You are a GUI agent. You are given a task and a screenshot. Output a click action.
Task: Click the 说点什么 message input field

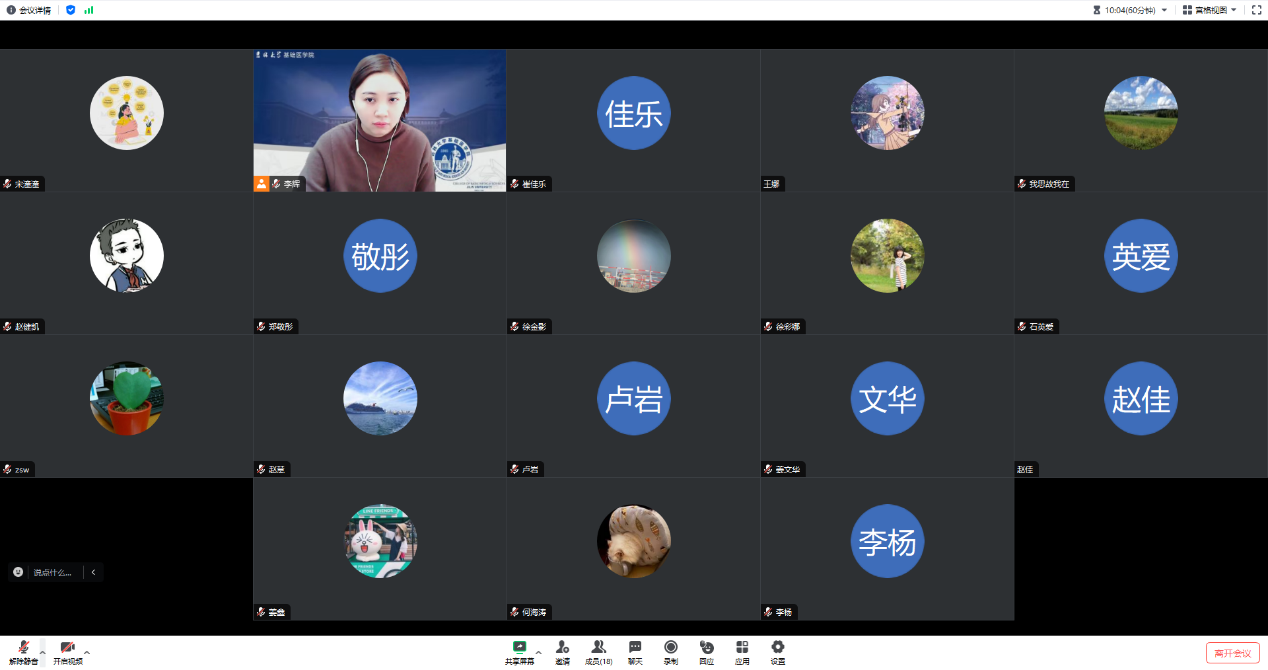(52, 572)
